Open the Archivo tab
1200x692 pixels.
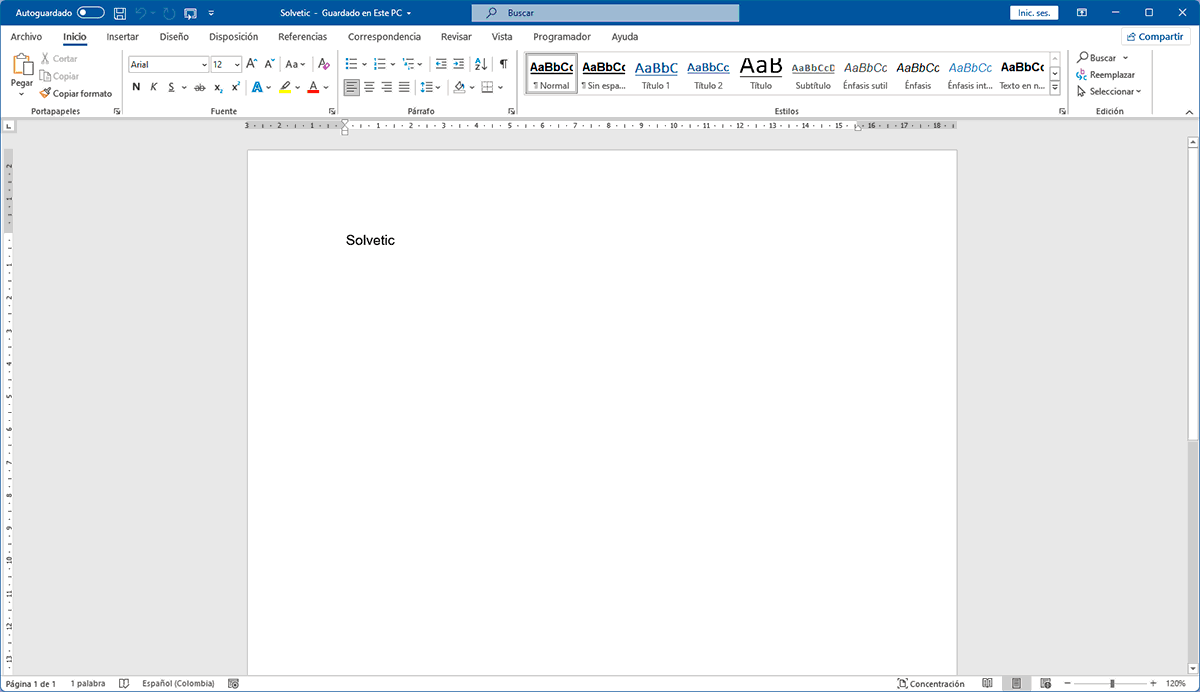[x=26, y=36]
